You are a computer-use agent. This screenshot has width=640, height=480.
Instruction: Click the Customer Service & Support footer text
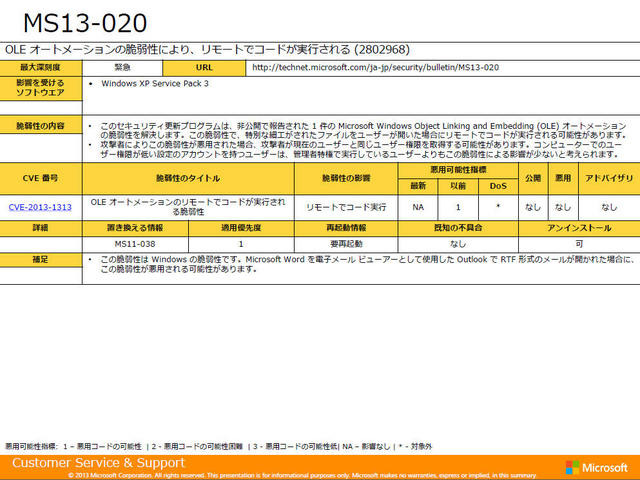click(98, 463)
